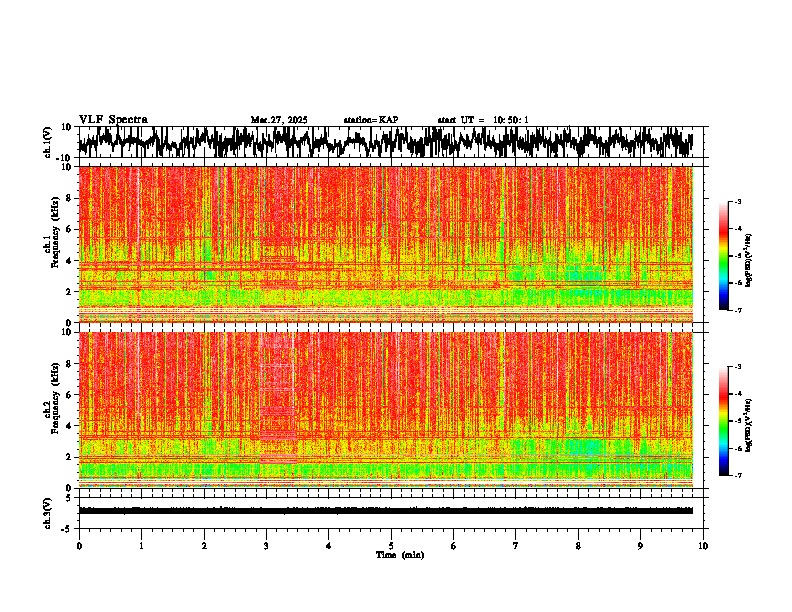Select the ch.2 PSD color scale bar
Screen dimensions: 792x612
(x=724, y=421)
